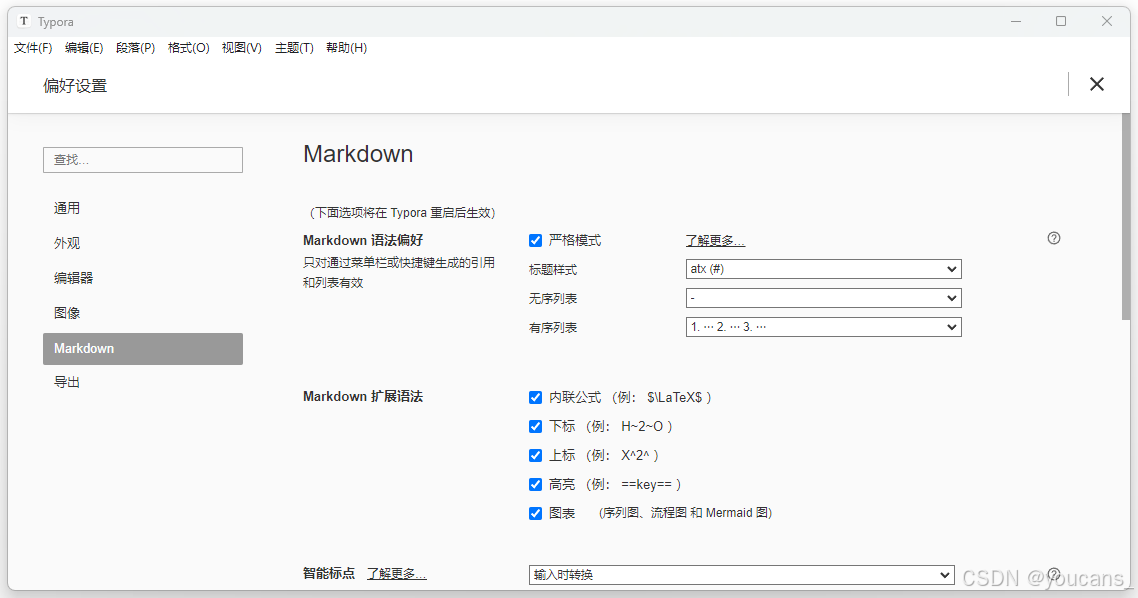The width and height of the screenshot is (1138, 598).
Task: Open the 主题(T) menu
Action: pos(295,48)
